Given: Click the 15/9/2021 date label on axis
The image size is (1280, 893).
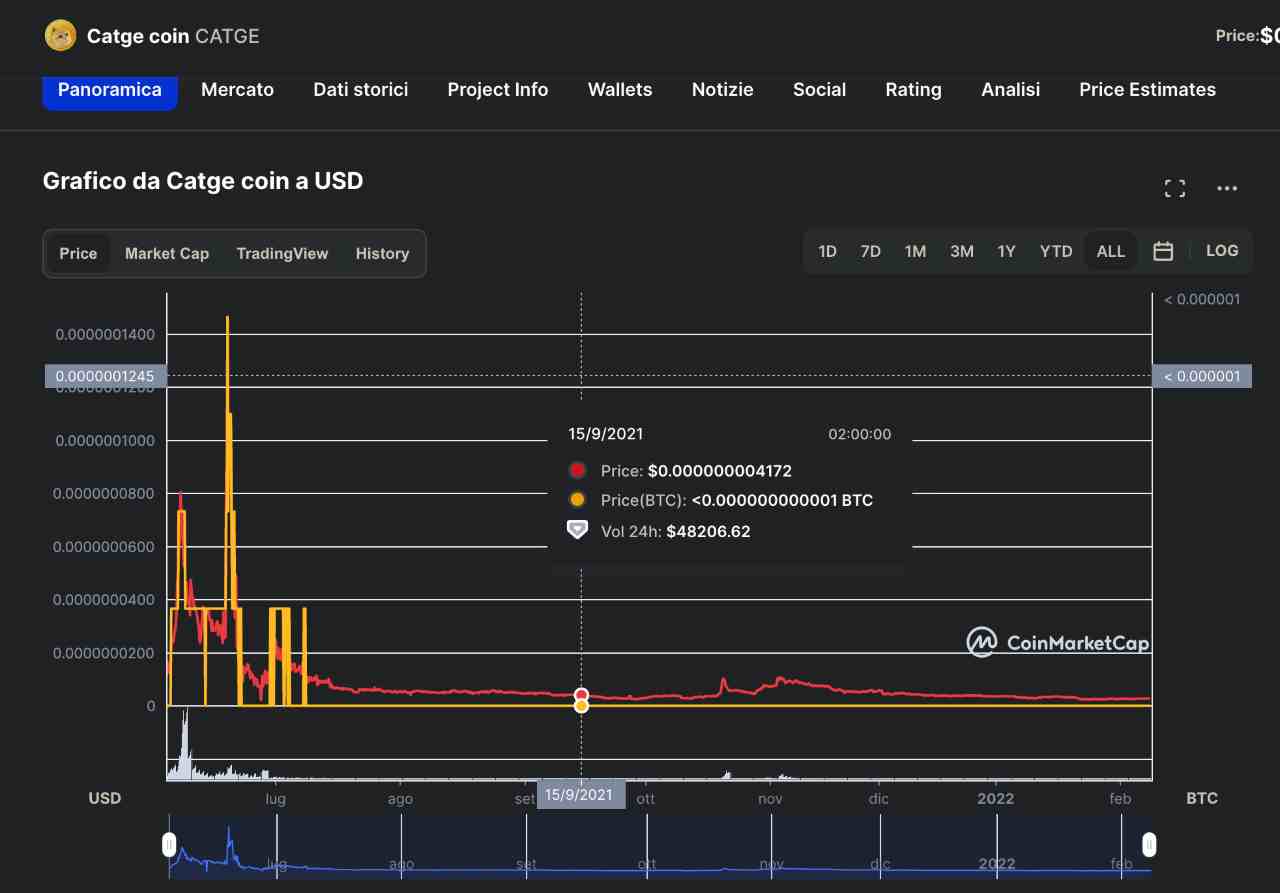Looking at the screenshot, I should pos(582,795).
